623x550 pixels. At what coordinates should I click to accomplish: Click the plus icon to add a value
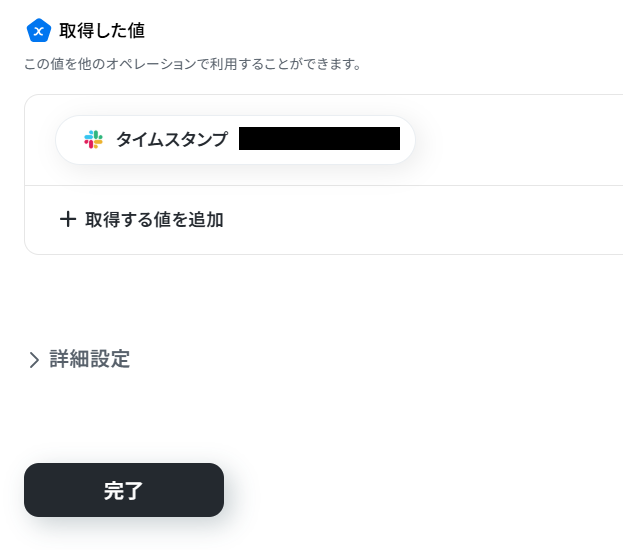pos(68,220)
